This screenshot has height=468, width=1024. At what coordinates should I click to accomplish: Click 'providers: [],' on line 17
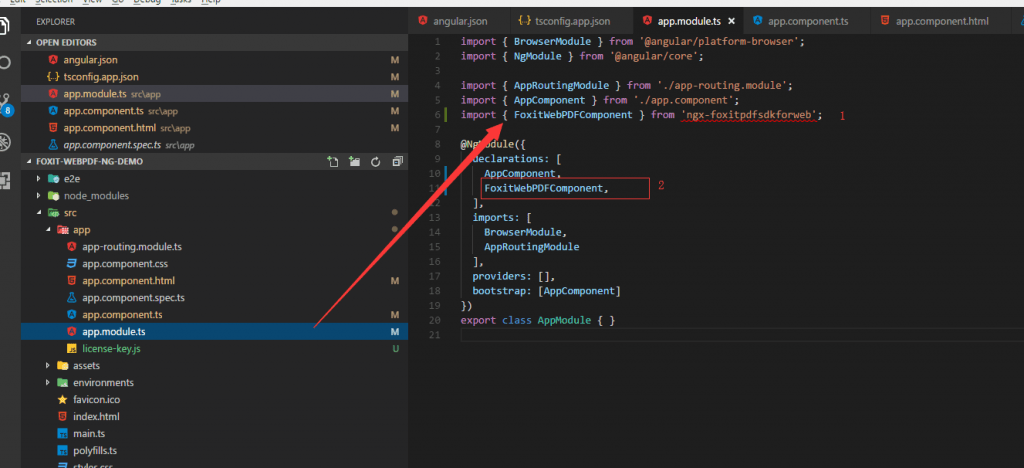[513, 276]
